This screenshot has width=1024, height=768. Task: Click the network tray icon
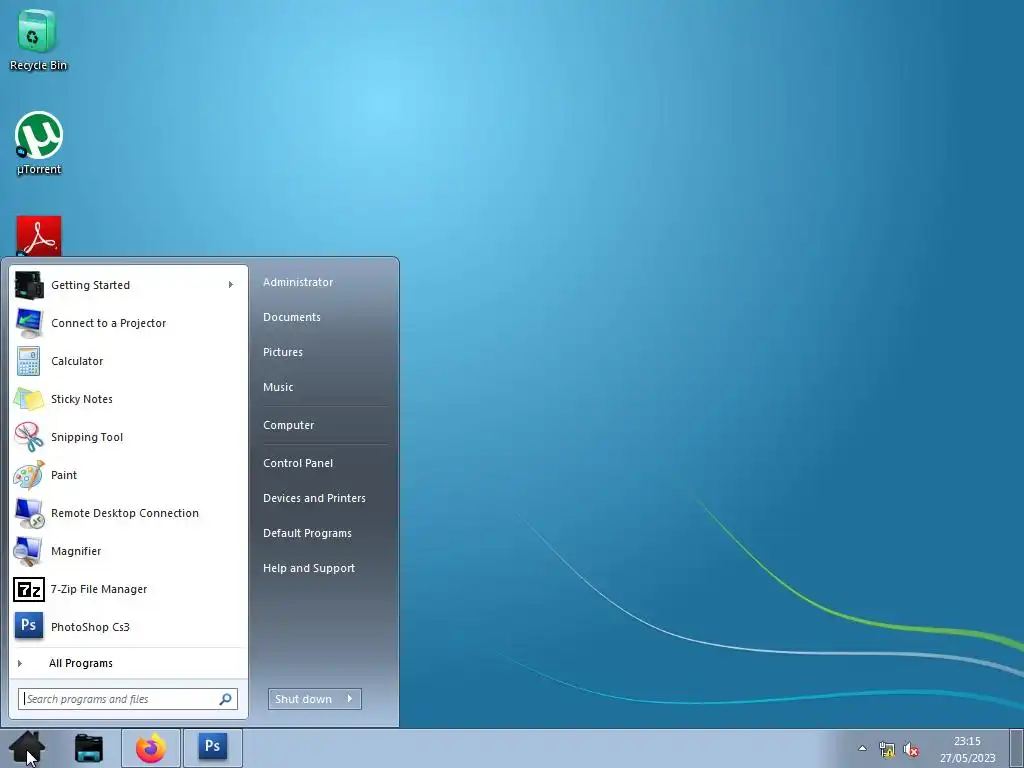click(887, 749)
